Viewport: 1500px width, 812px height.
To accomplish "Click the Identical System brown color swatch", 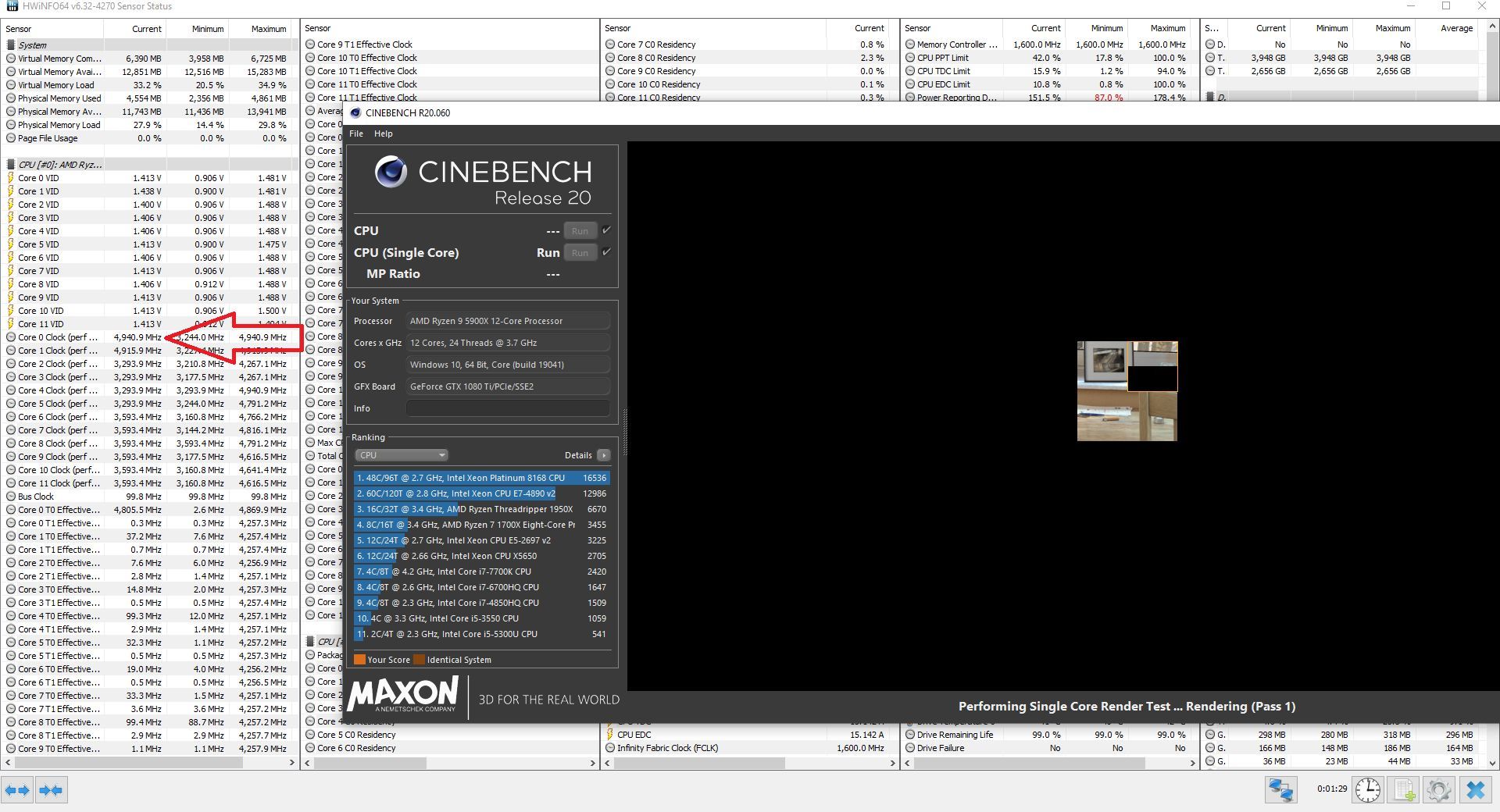I will (419, 660).
